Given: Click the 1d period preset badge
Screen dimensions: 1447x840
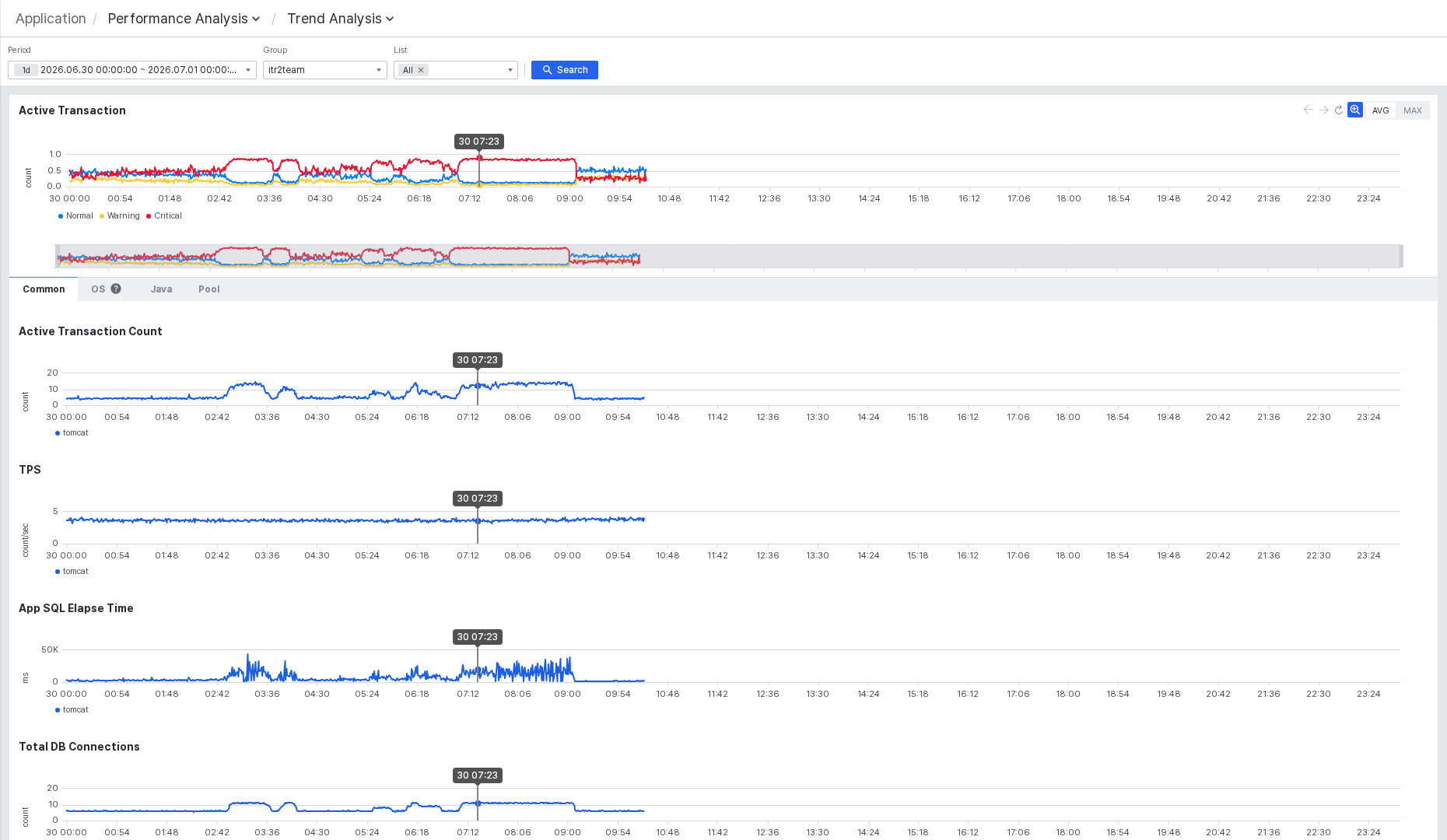Looking at the screenshot, I should click(26, 70).
